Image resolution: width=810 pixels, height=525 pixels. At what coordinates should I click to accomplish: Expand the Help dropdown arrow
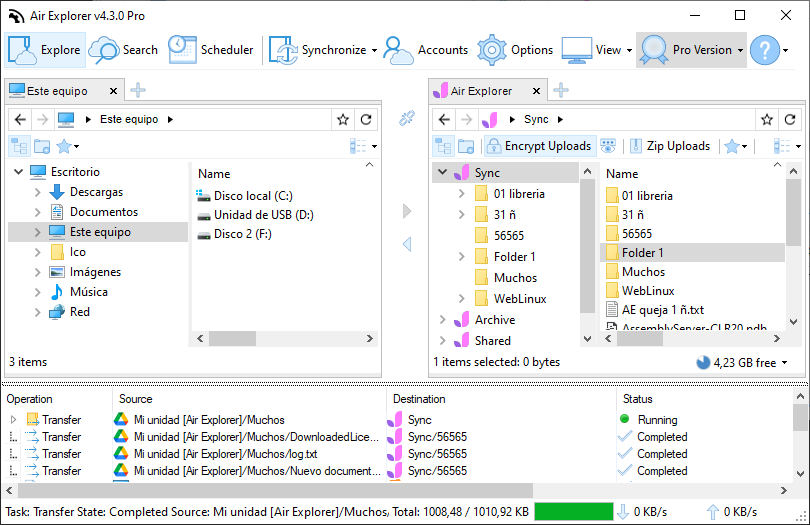[786, 51]
